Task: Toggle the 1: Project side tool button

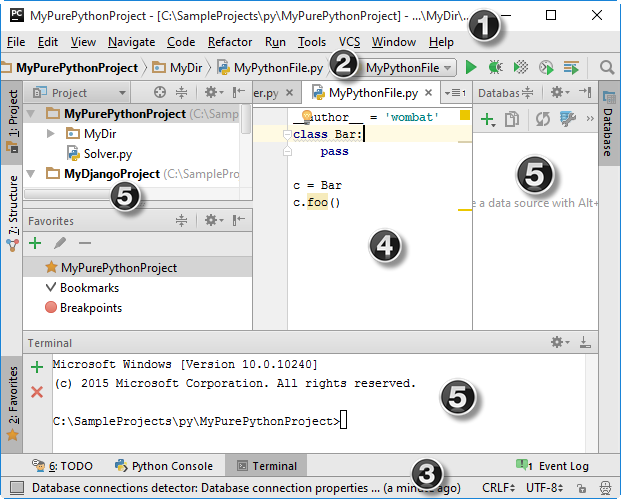Action: tap(13, 122)
